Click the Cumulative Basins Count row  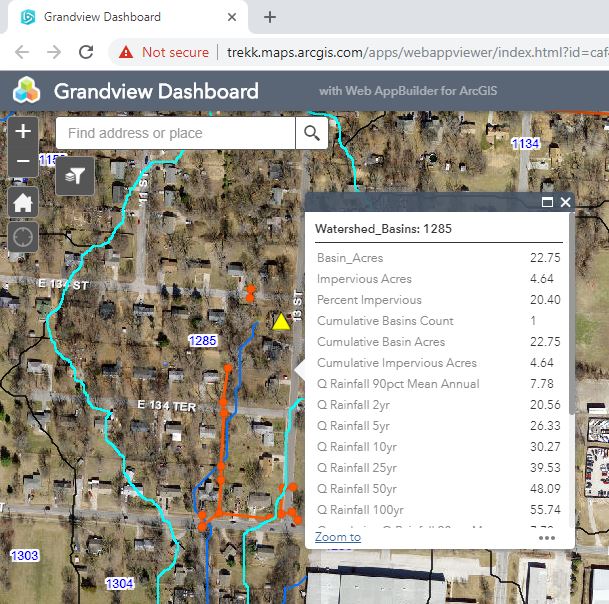click(438, 321)
